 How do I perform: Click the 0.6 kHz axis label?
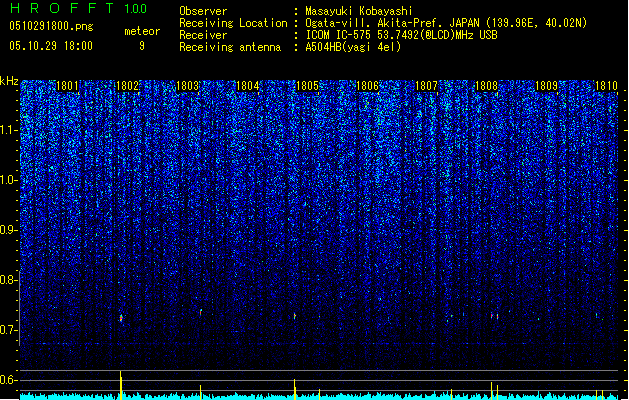pos(9,380)
